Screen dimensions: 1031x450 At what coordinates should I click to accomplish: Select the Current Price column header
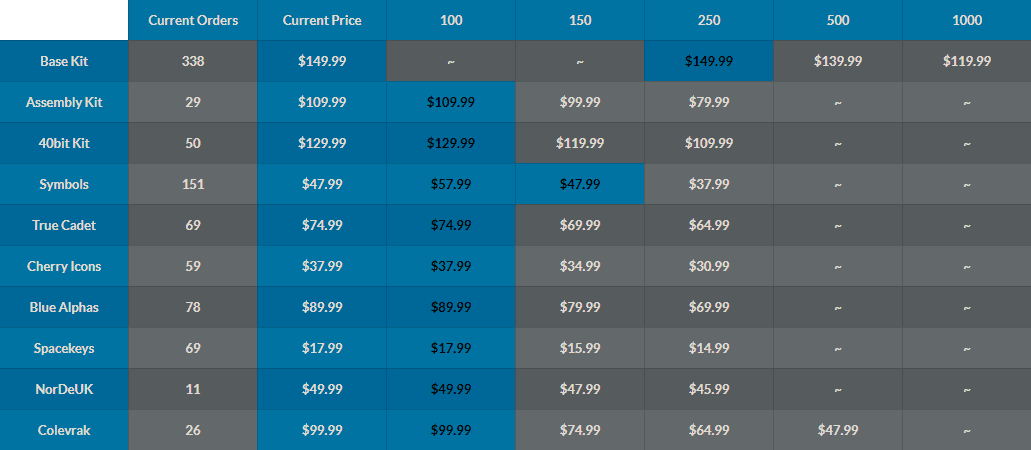[x=322, y=20]
